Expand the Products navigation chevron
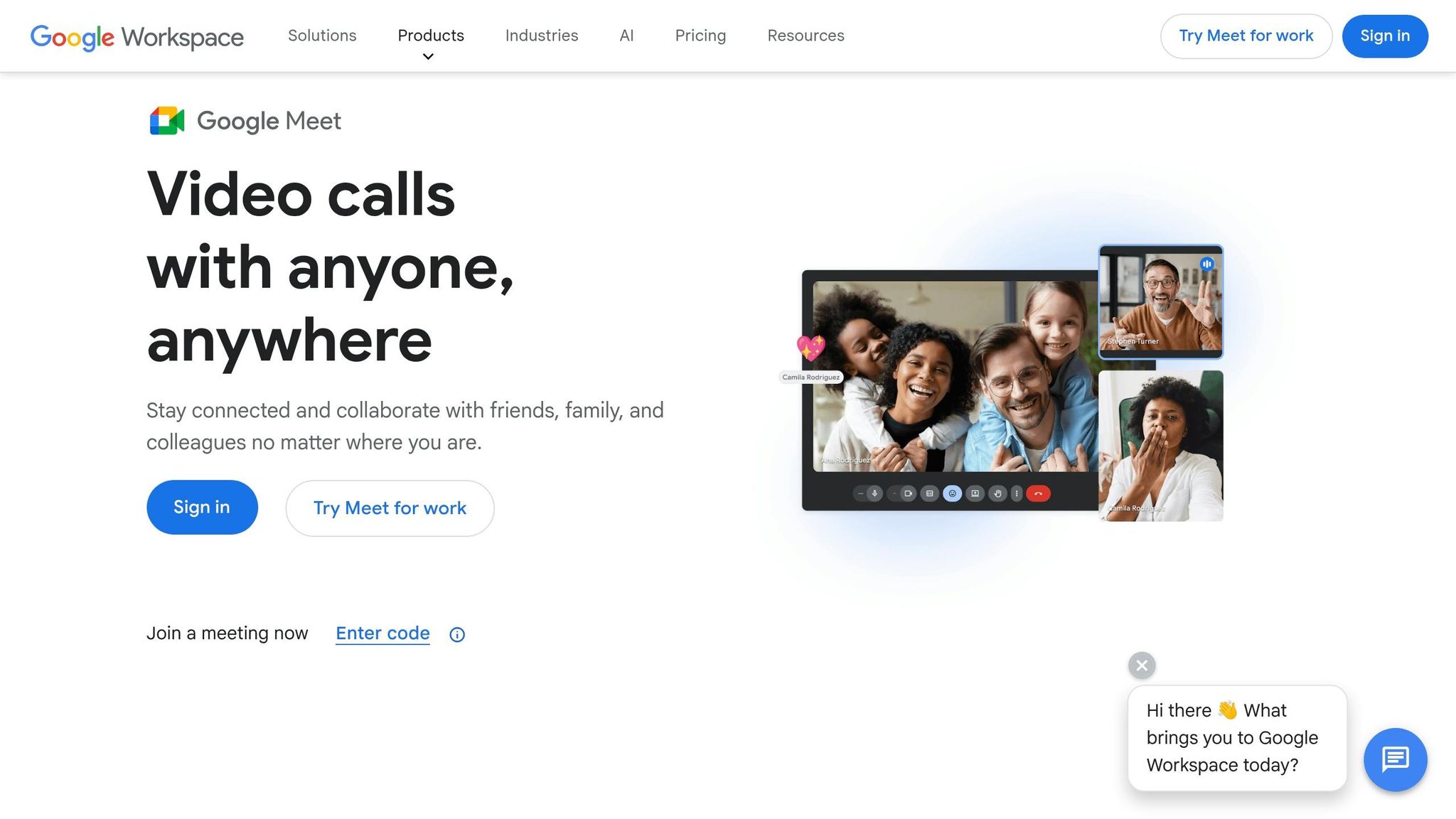Viewport: 1456px width, 819px height. (427, 56)
